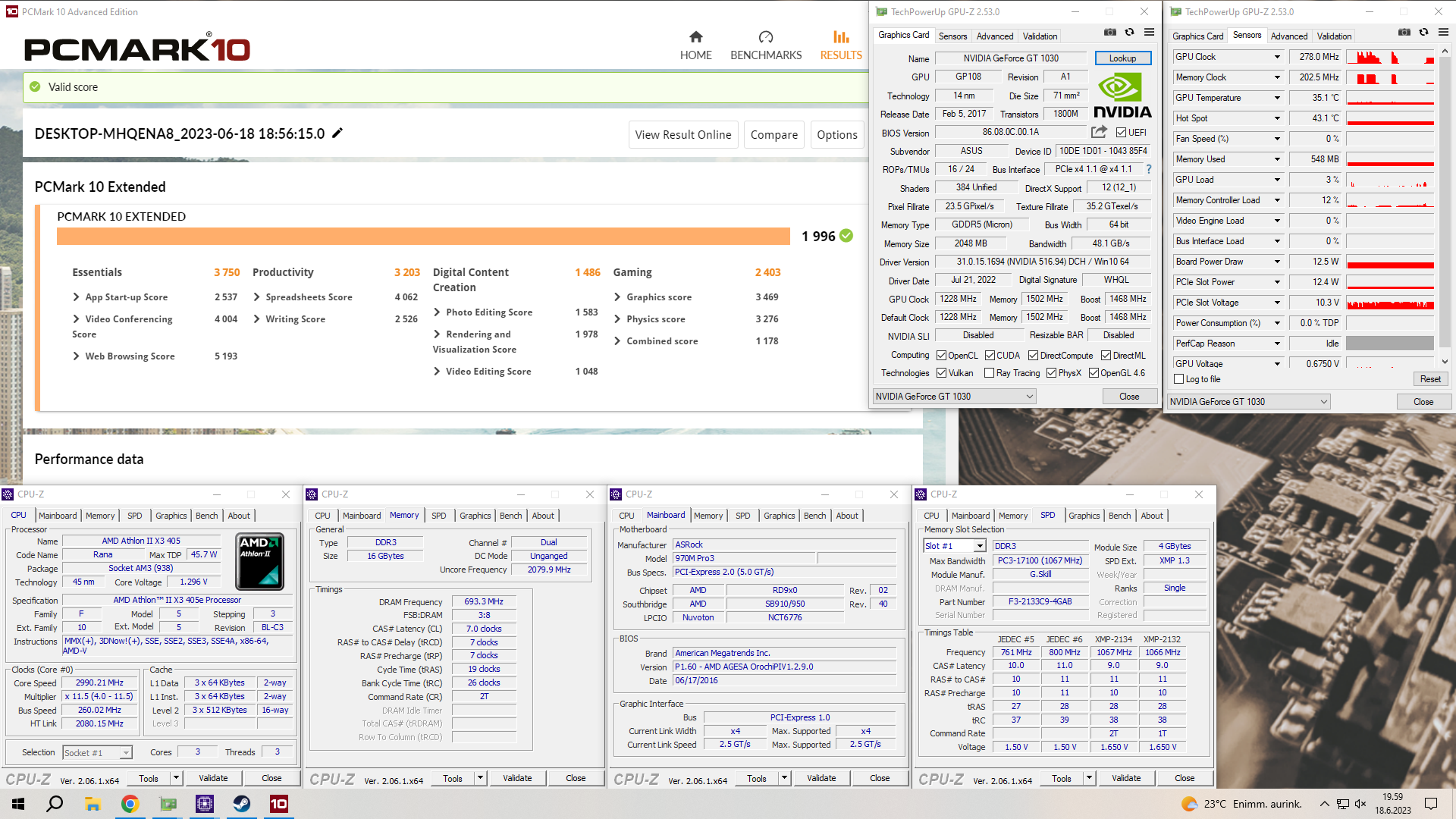Open GPU-Z taskbar icon
Image resolution: width=1456 pixels, height=819 pixels.
(168, 804)
